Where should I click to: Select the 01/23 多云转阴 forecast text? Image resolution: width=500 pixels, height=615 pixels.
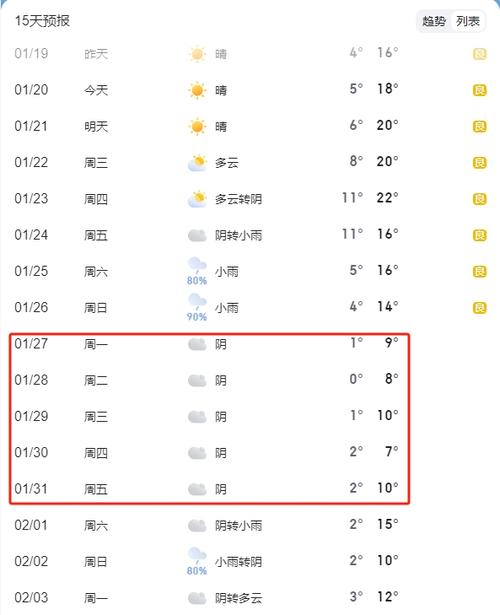238,199
